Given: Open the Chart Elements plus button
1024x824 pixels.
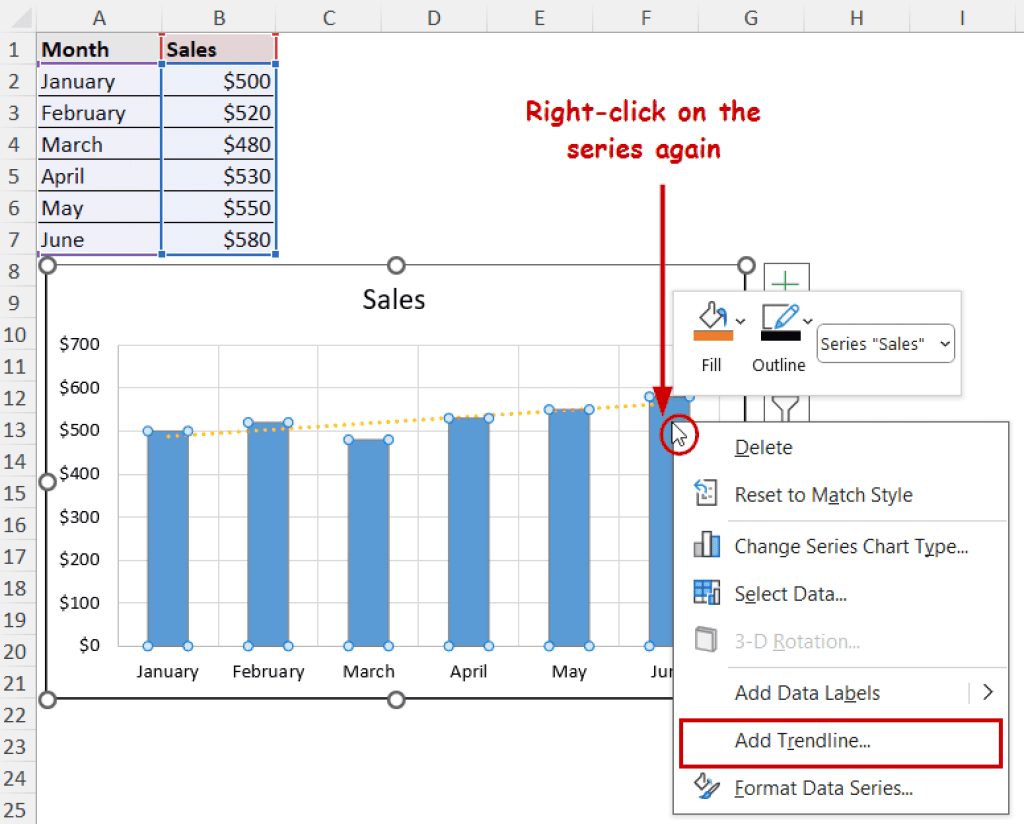Looking at the screenshot, I should click(x=786, y=280).
